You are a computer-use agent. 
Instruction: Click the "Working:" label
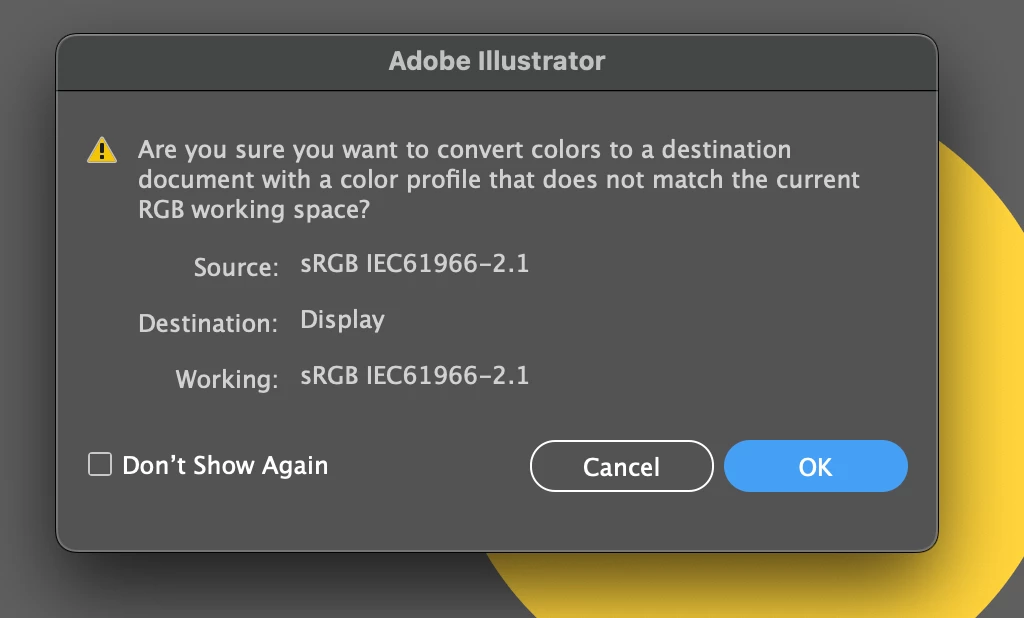pos(226,380)
